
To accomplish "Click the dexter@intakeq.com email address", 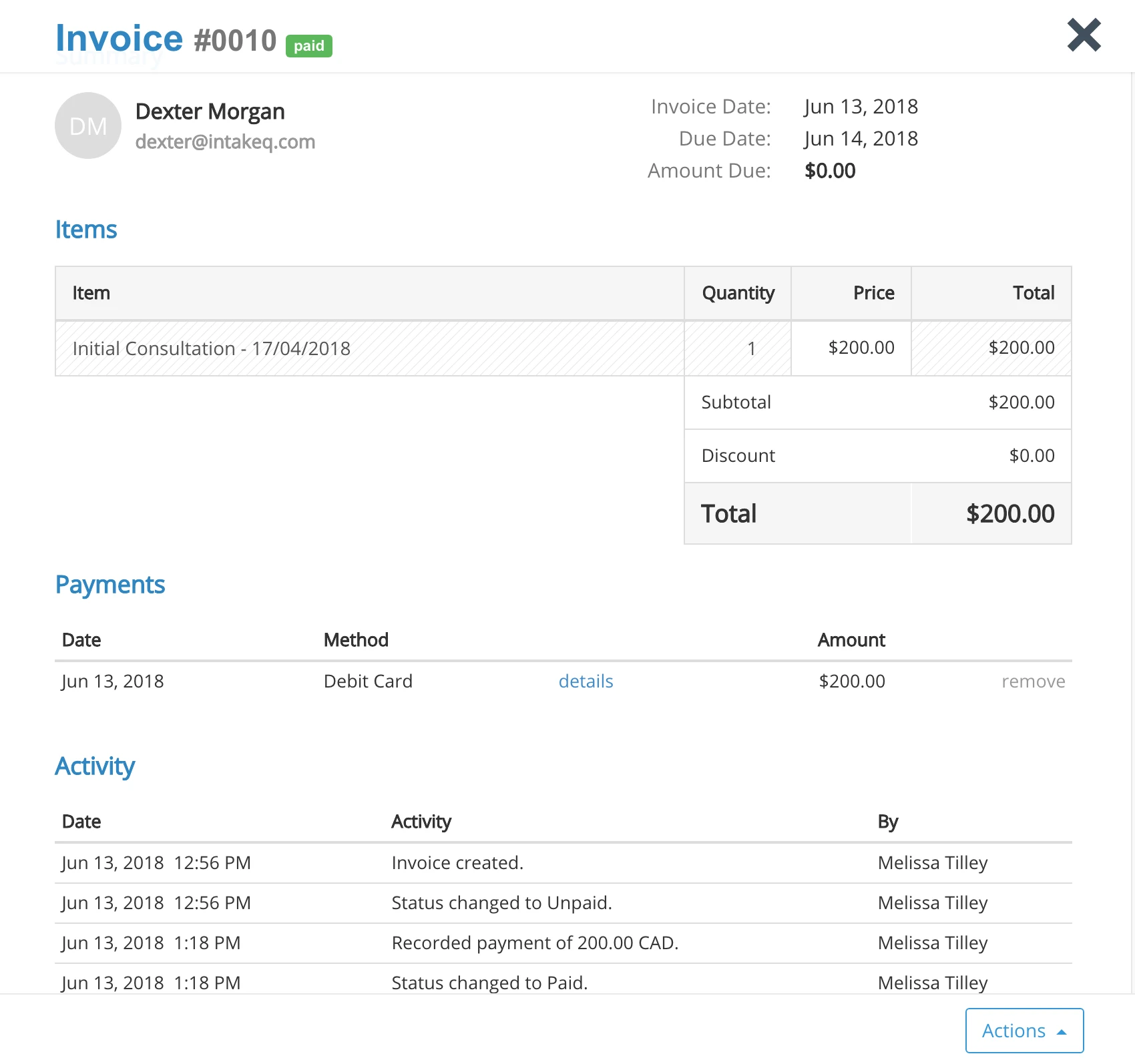I will [x=225, y=142].
